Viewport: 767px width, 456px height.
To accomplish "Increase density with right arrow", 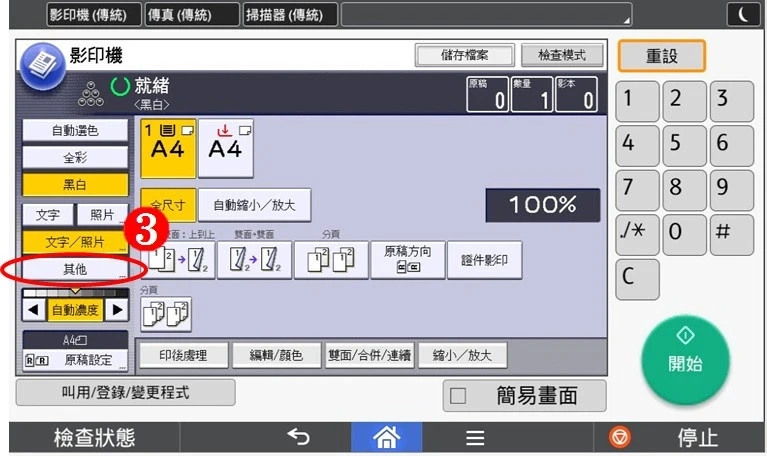I will tap(117, 310).
